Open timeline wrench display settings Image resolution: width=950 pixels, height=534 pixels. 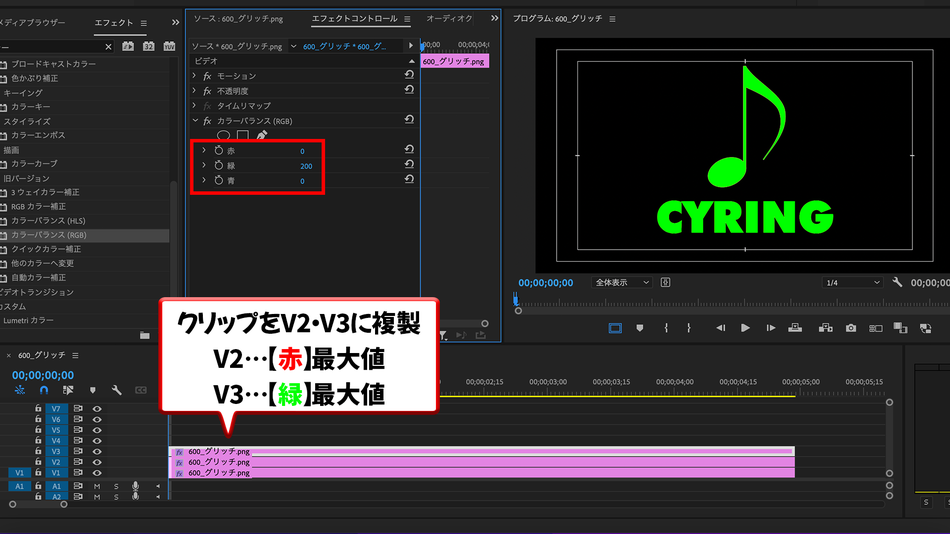coord(116,390)
